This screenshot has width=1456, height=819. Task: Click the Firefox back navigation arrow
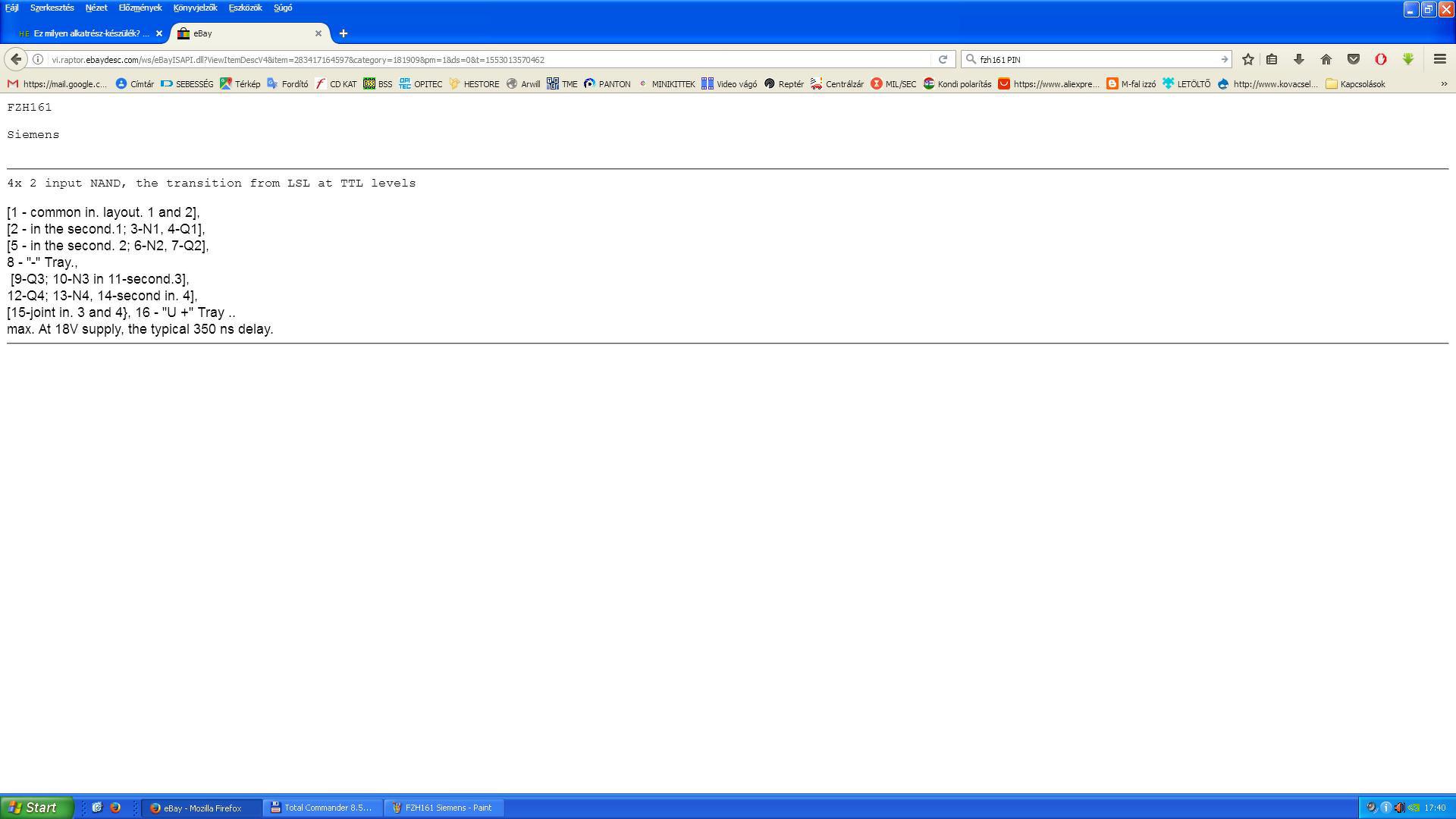pyautogui.click(x=16, y=59)
